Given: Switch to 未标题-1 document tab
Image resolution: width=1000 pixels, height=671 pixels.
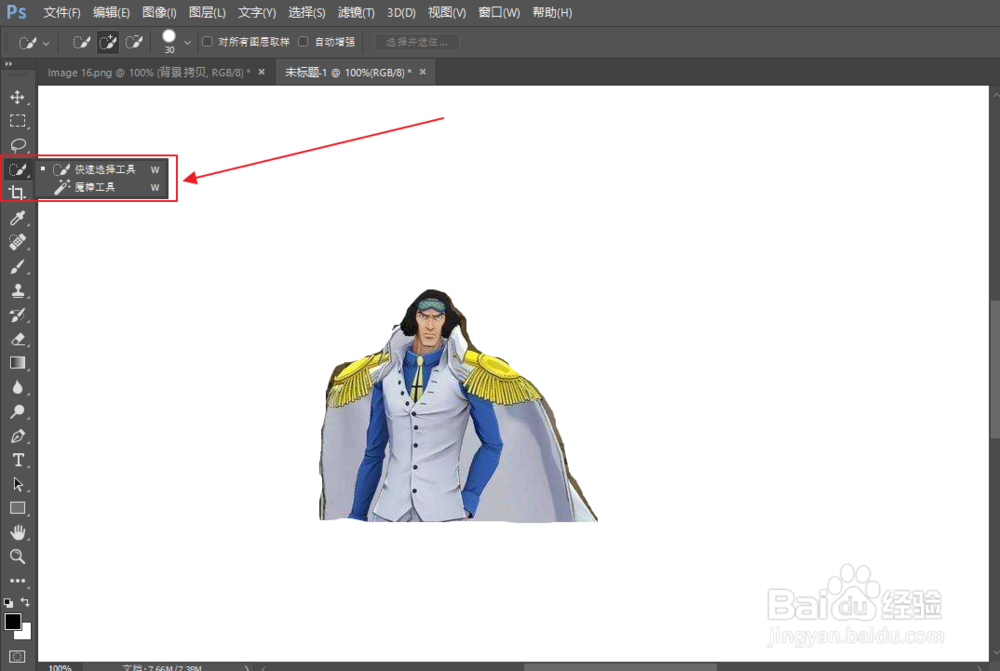Looking at the screenshot, I should pyautogui.click(x=348, y=73).
